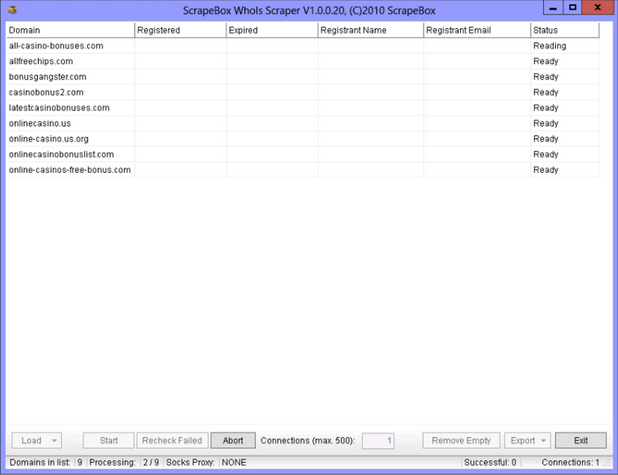Sort by the Expired column header
This screenshot has height=475, width=618.
(x=272, y=30)
